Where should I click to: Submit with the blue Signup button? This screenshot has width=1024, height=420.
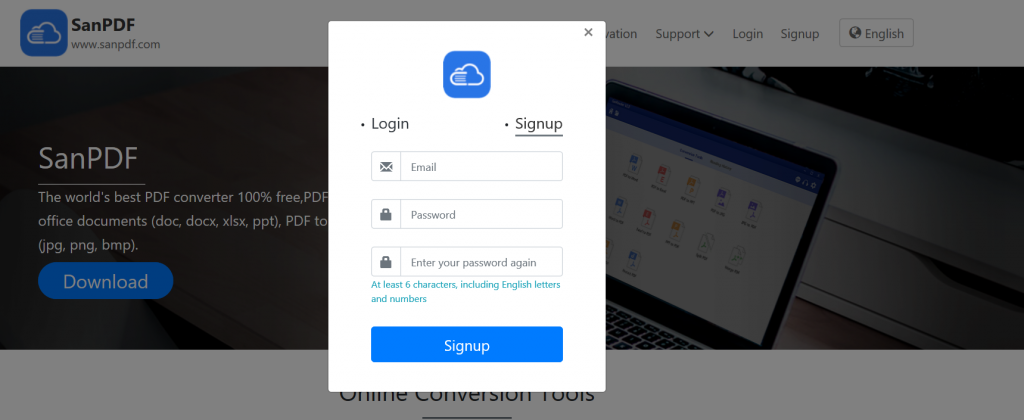pos(466,344)
